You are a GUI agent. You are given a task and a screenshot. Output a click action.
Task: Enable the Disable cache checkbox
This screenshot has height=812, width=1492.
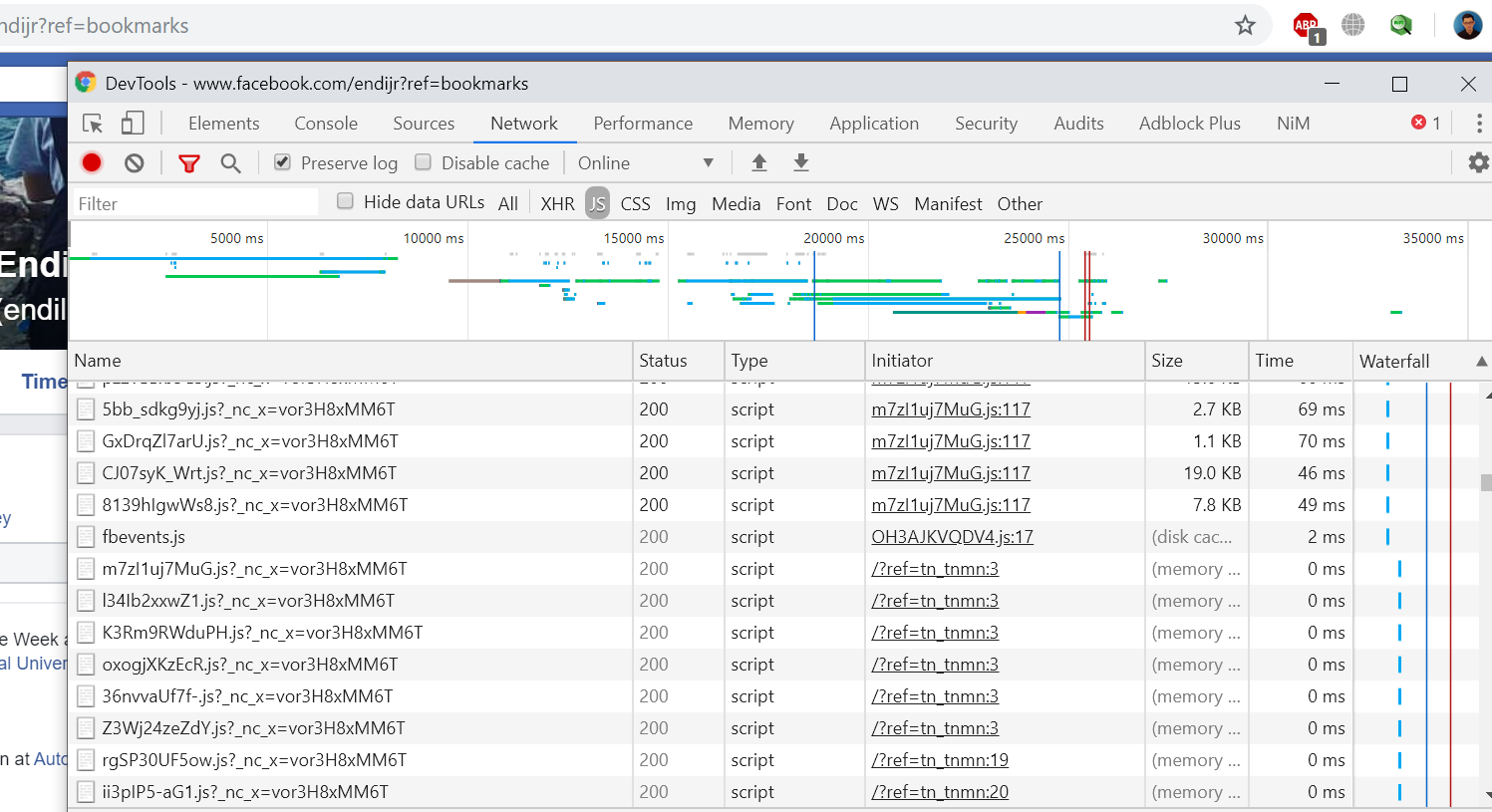click(x=424, y=161)
